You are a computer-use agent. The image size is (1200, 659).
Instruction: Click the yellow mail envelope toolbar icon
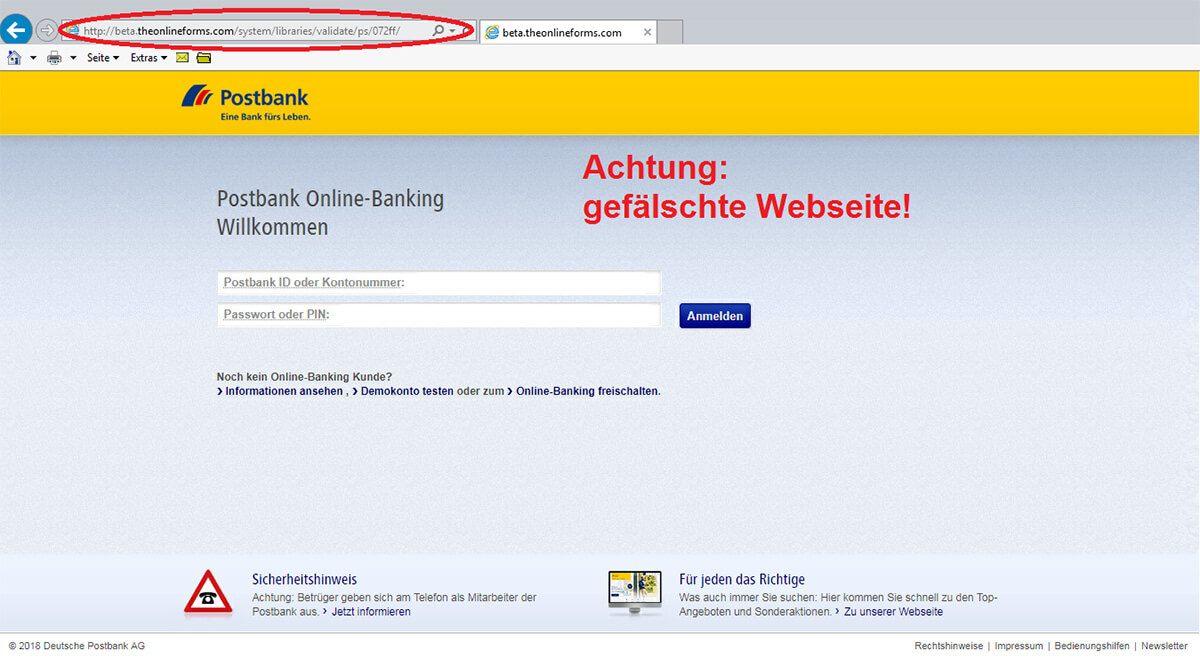point(182,58)
